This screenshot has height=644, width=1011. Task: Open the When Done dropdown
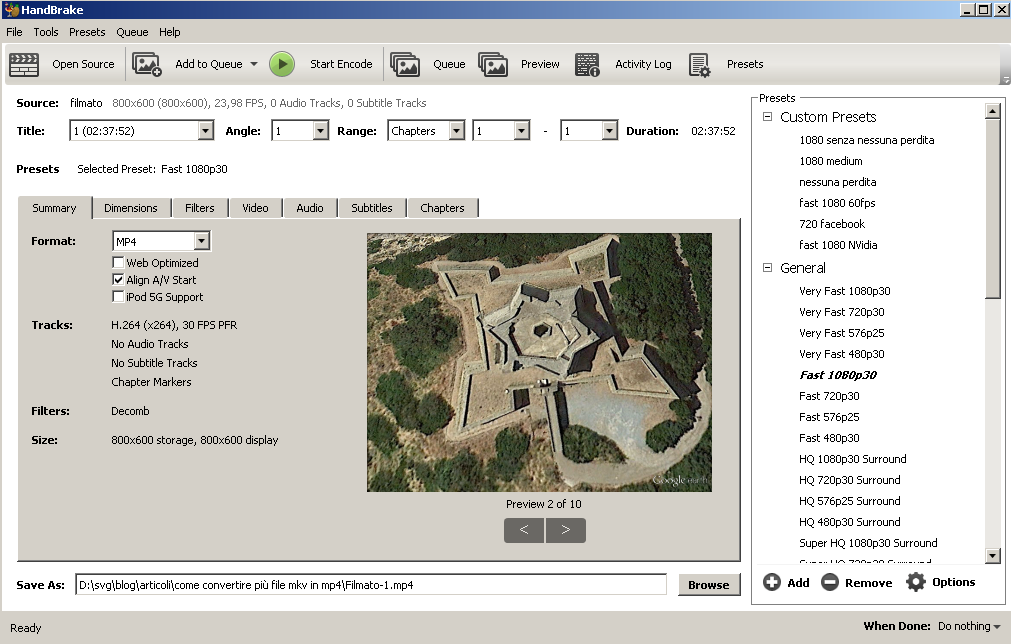point(969,626)
